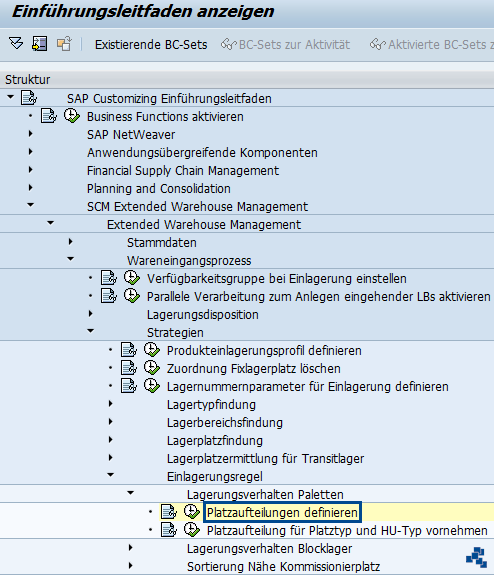Click 'SAP Customizing Einführungsleitfaden' root text
The height and width of the screenshot is (575, 494).
click(x=169, y=99)
